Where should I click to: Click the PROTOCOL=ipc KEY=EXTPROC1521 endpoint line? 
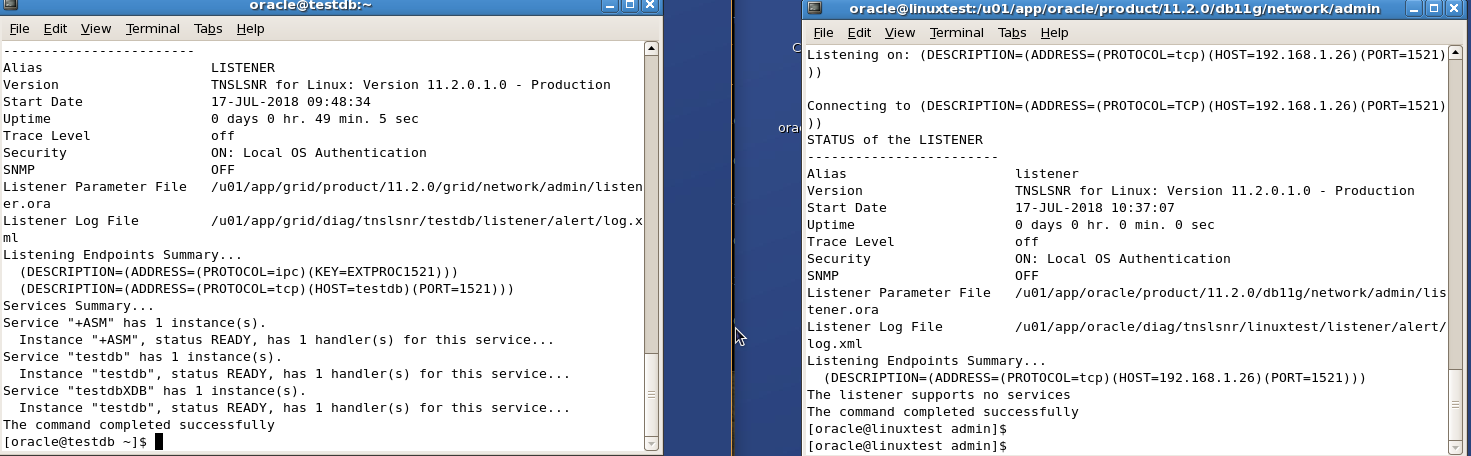pyautogui.click(x=238, y=272)
